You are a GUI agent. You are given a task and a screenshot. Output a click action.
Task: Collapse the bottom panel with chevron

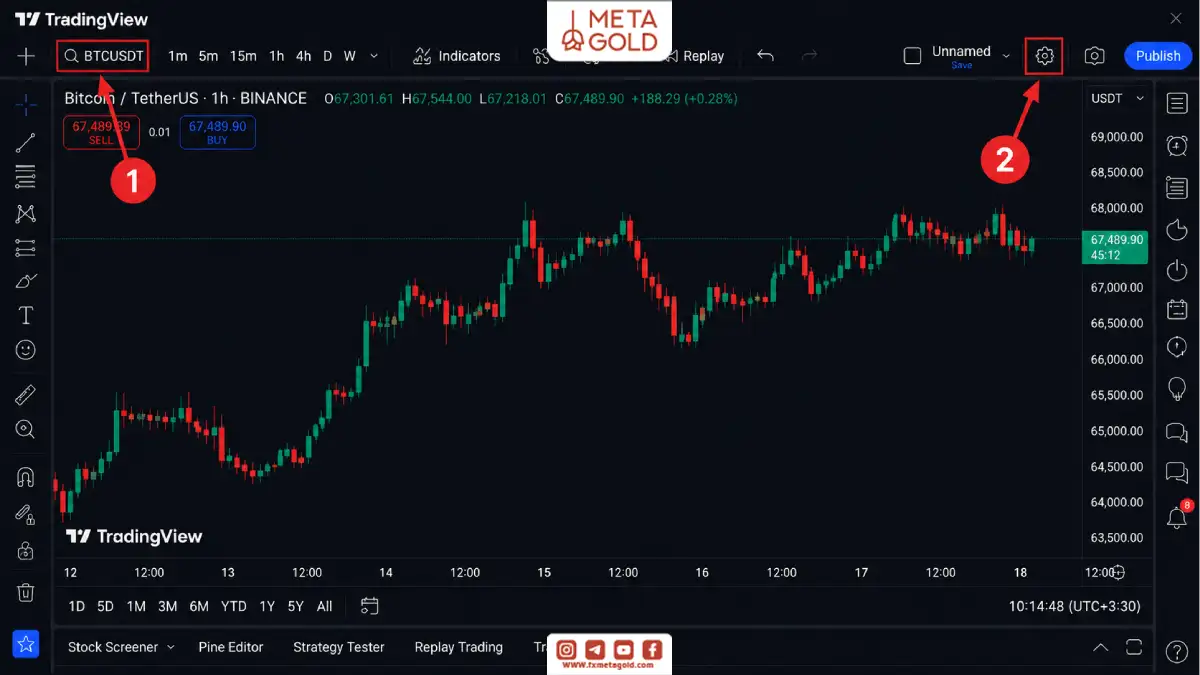pos(1100,647)
